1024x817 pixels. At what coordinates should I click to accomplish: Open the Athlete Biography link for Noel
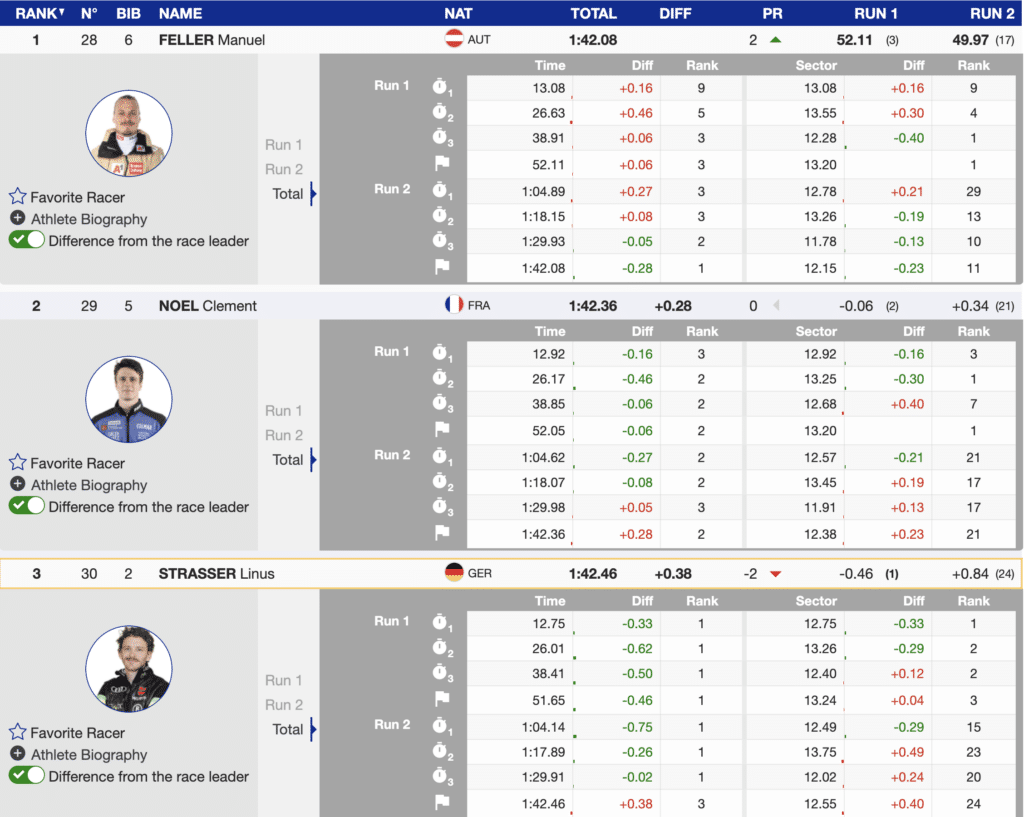[88, 485]
